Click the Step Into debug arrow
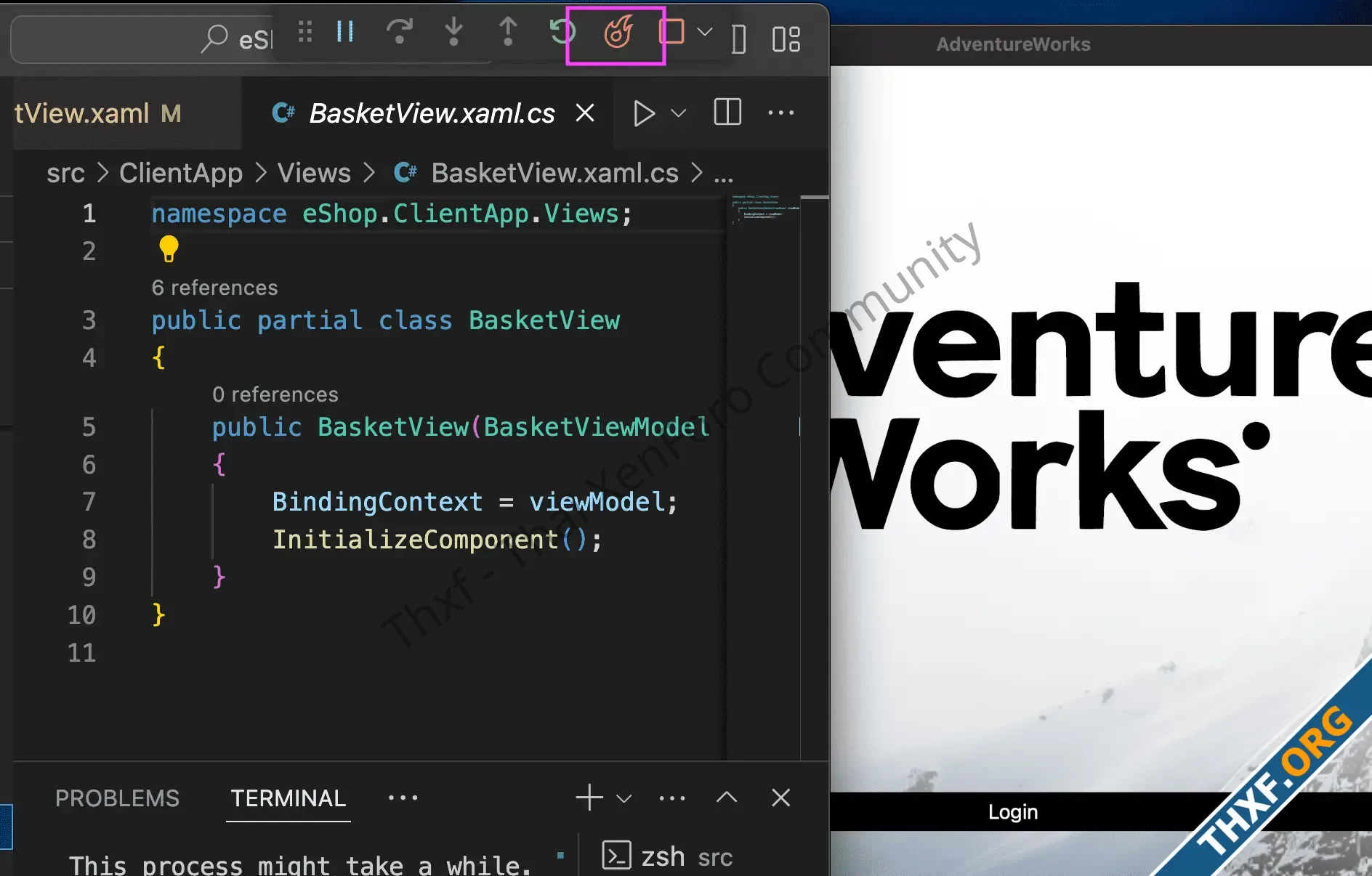 pos(453,32)
